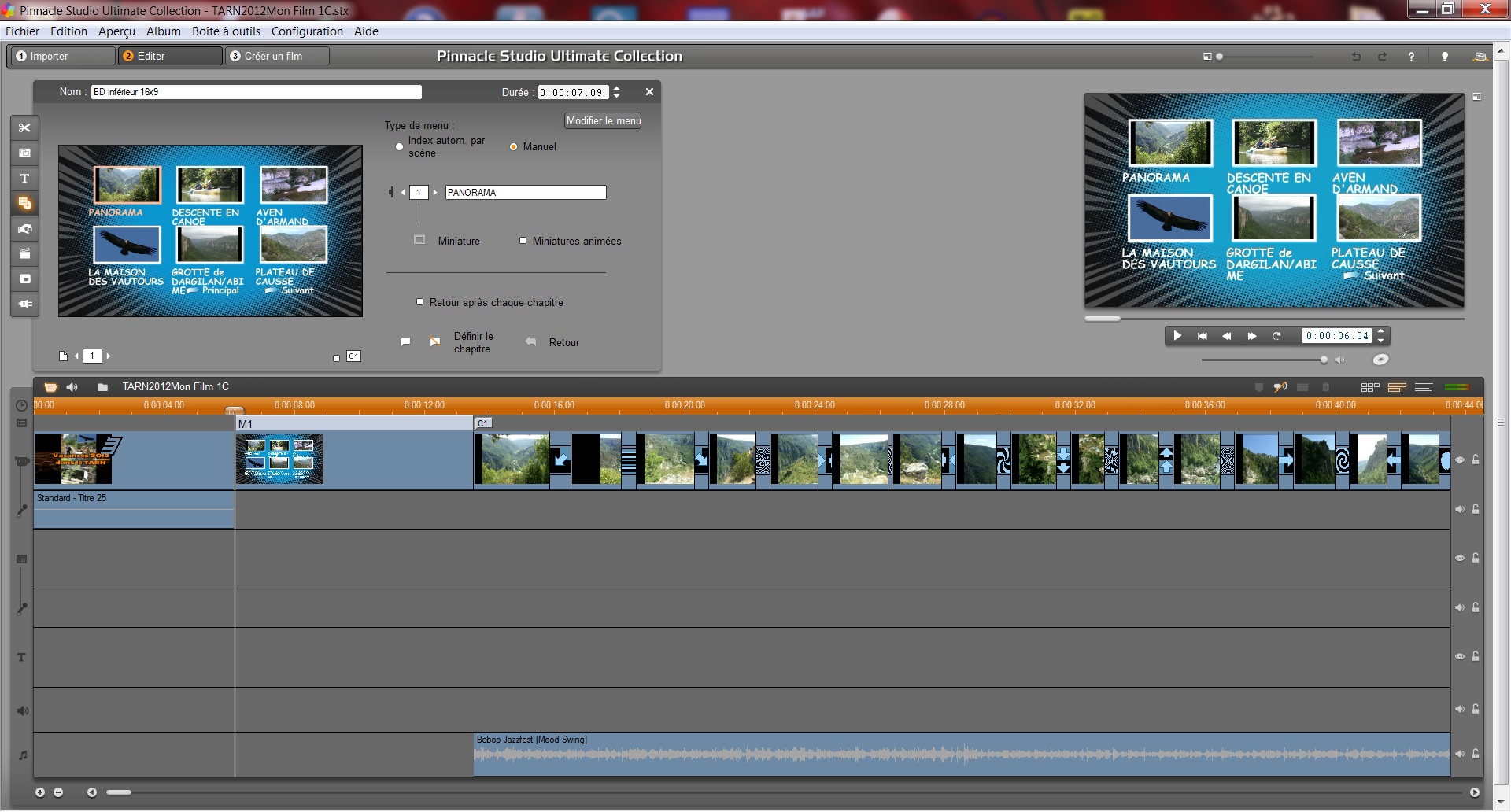Toggle visibility eye of main video track
1511x812 pixels.
[x=1460, y=460]
